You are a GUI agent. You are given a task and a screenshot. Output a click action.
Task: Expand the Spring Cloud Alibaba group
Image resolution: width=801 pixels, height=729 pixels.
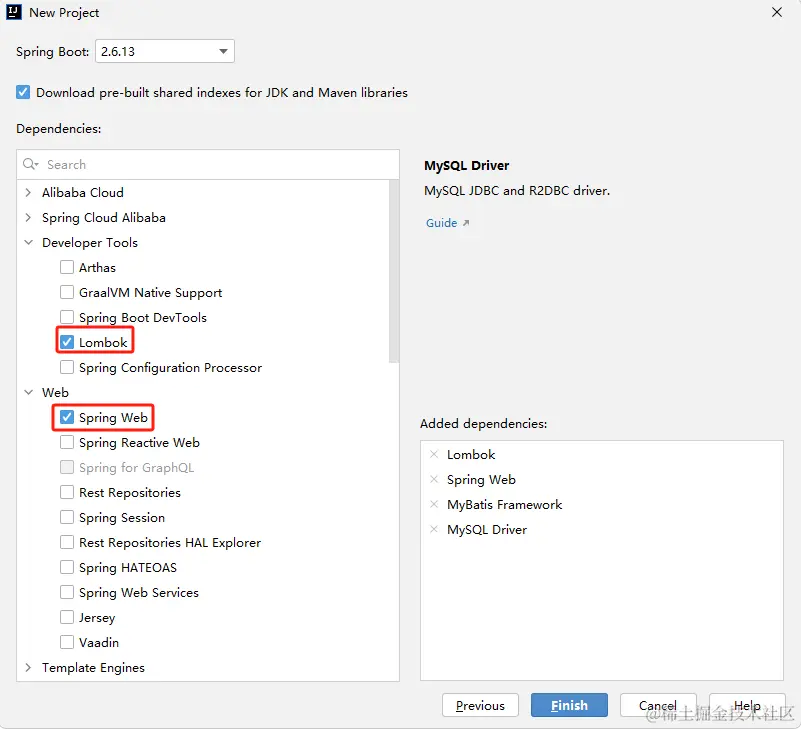[28, 218]
